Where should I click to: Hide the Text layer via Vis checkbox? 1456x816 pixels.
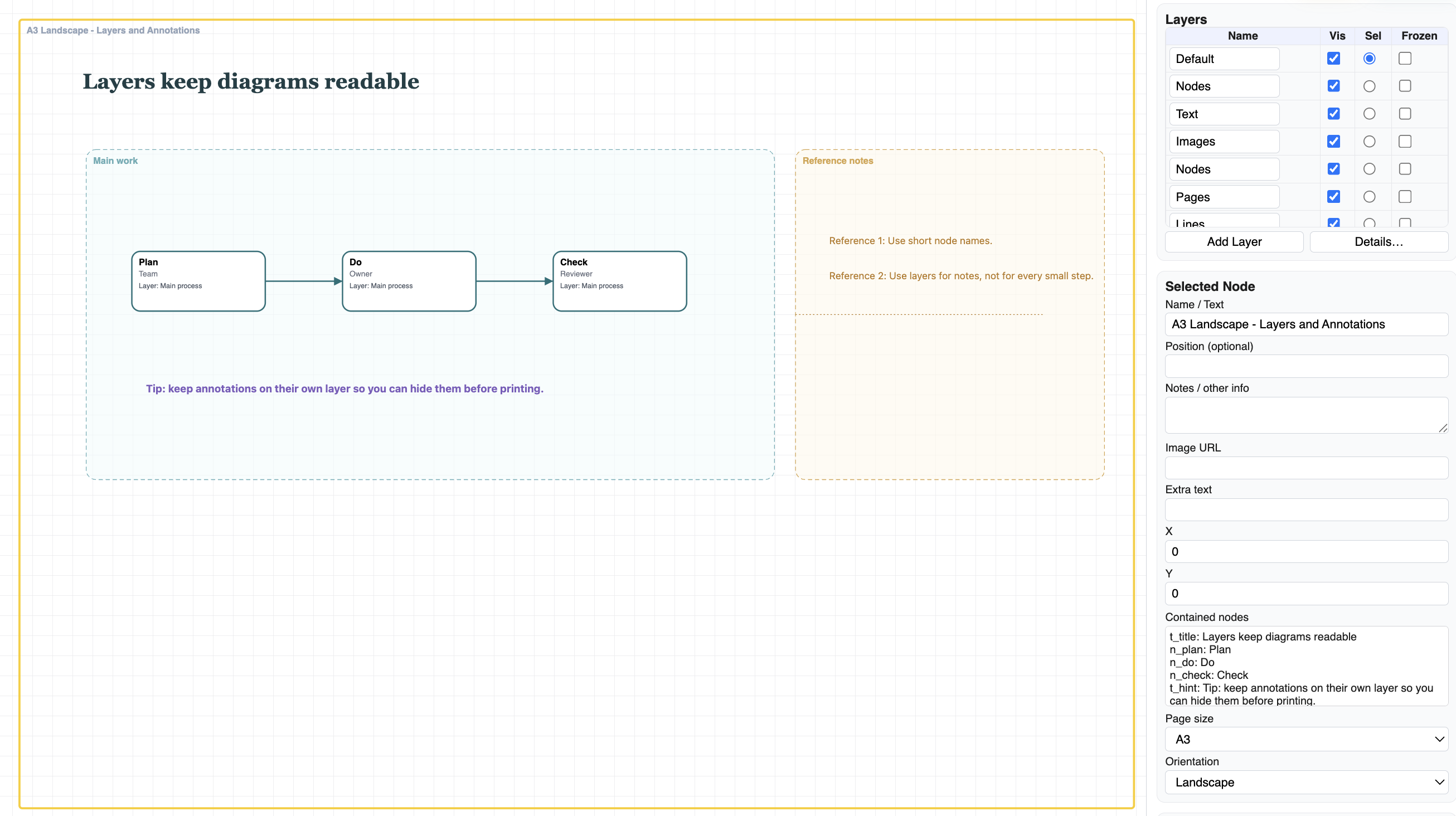pyautogui.click(x=1333, y=114)
